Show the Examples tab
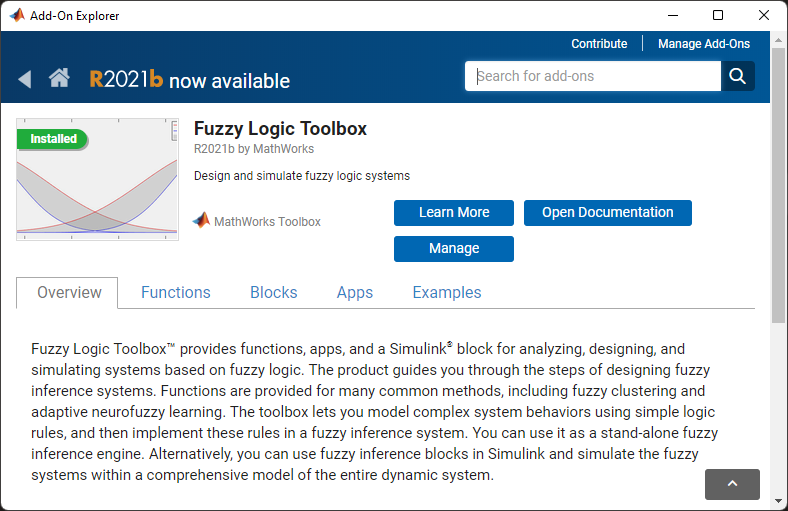 447,293
